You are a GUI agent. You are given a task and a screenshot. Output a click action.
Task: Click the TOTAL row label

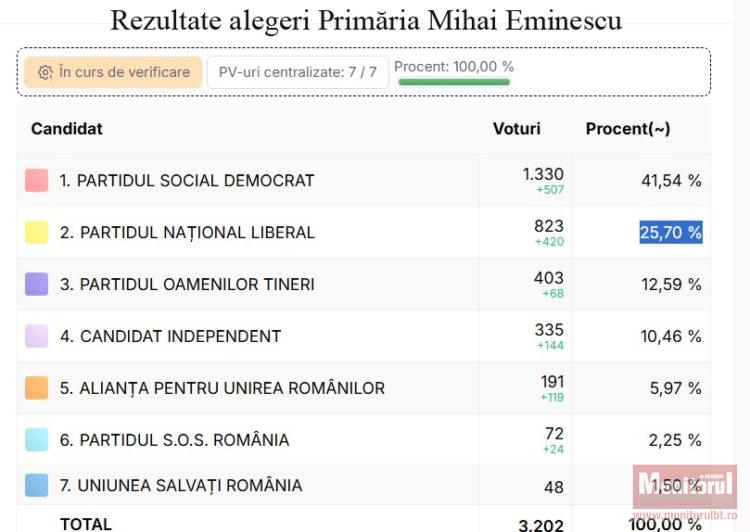86,524
